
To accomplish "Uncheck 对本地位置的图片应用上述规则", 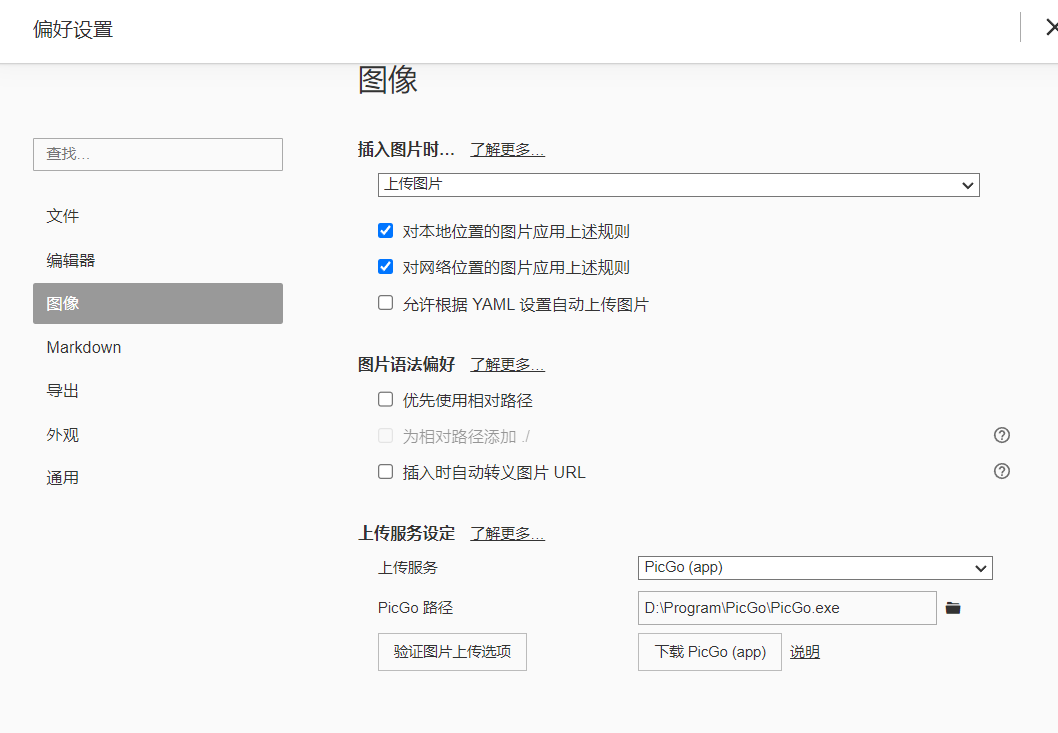I will [385, 231].
